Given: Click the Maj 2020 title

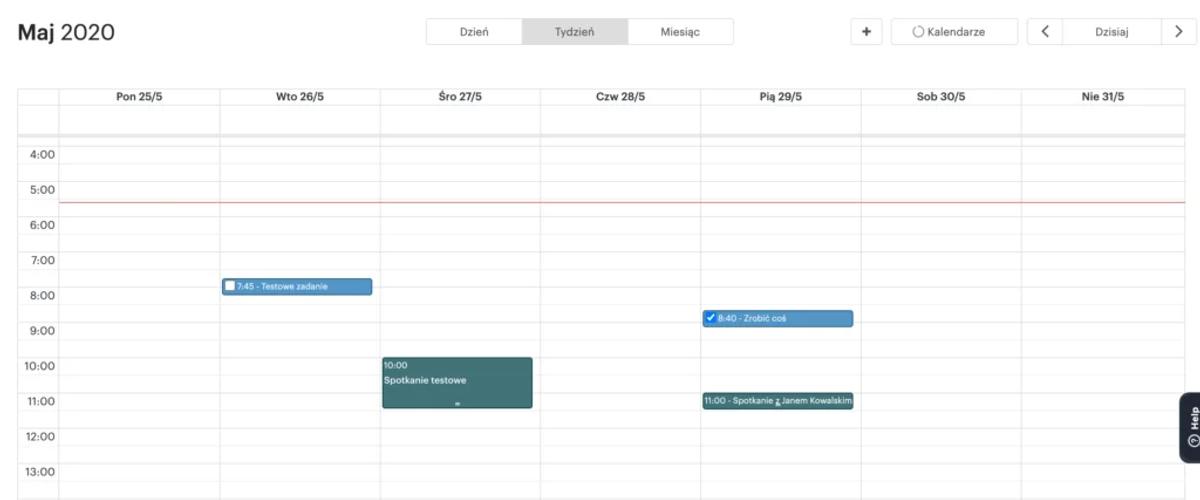Looking at the screenshot, I should click(x=66, y=33).
